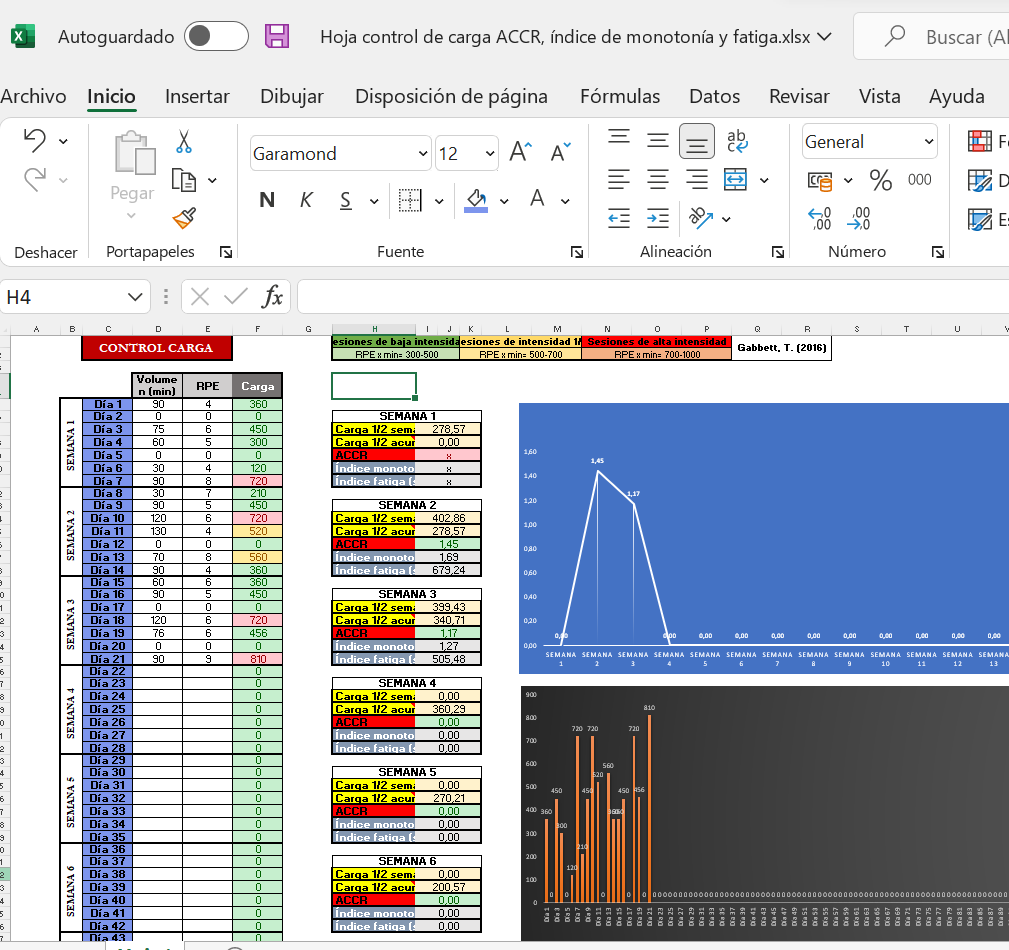The height and width of the screenshot is (950, 1009).
Task: Open the Disposición de página tab
Action: pos(451,96)
